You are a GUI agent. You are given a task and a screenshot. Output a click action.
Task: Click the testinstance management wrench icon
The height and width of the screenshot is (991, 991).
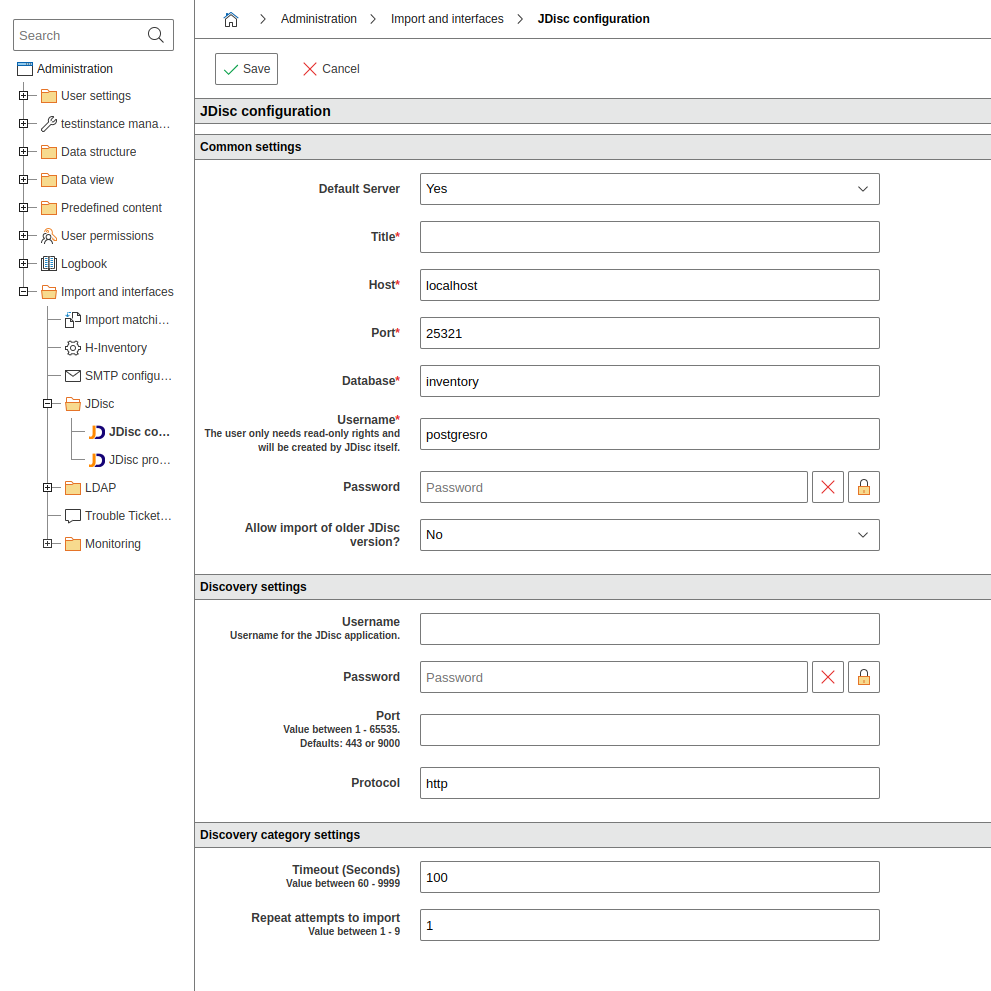49,124
